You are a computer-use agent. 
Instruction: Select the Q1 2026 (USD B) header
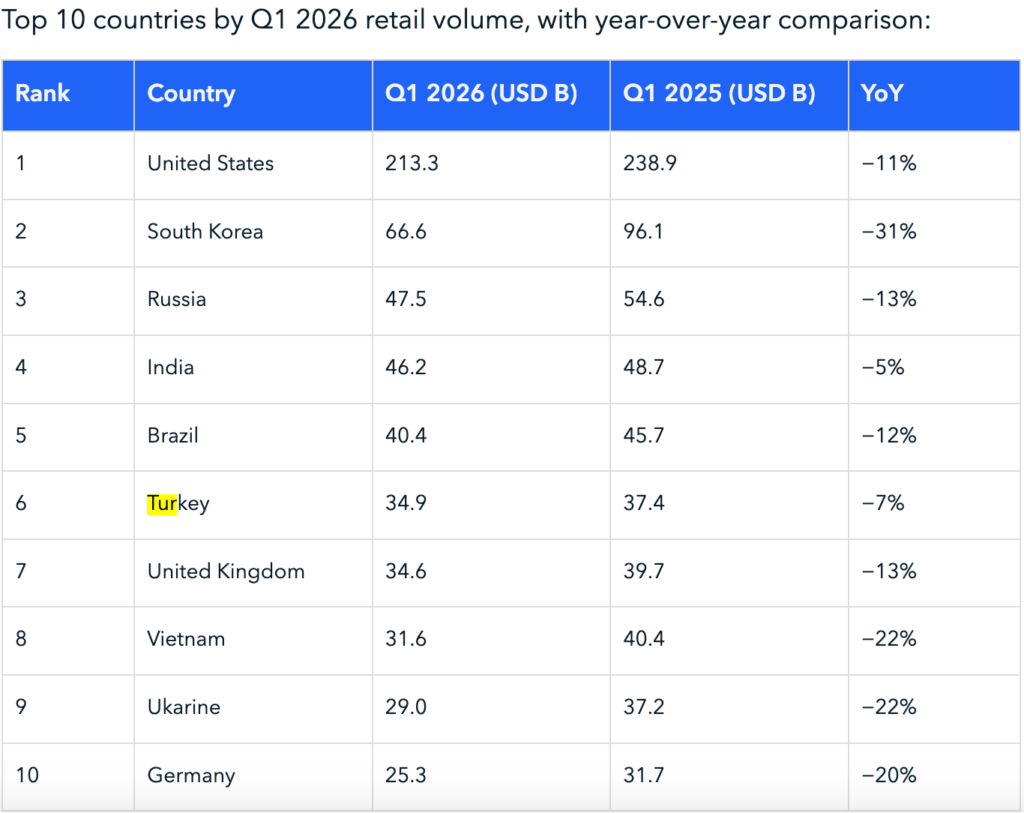click(x=491, y=95)
